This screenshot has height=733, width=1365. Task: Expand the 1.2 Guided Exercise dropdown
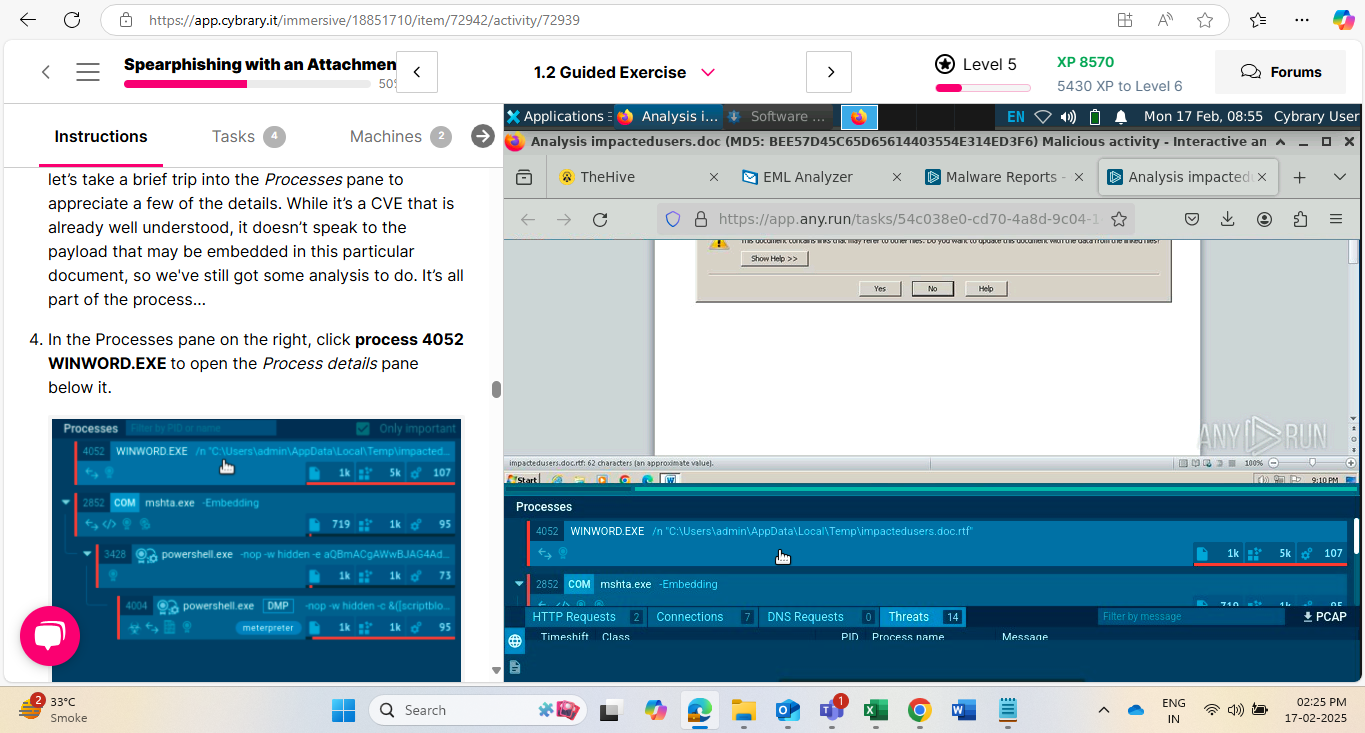(x=708, y=72)
